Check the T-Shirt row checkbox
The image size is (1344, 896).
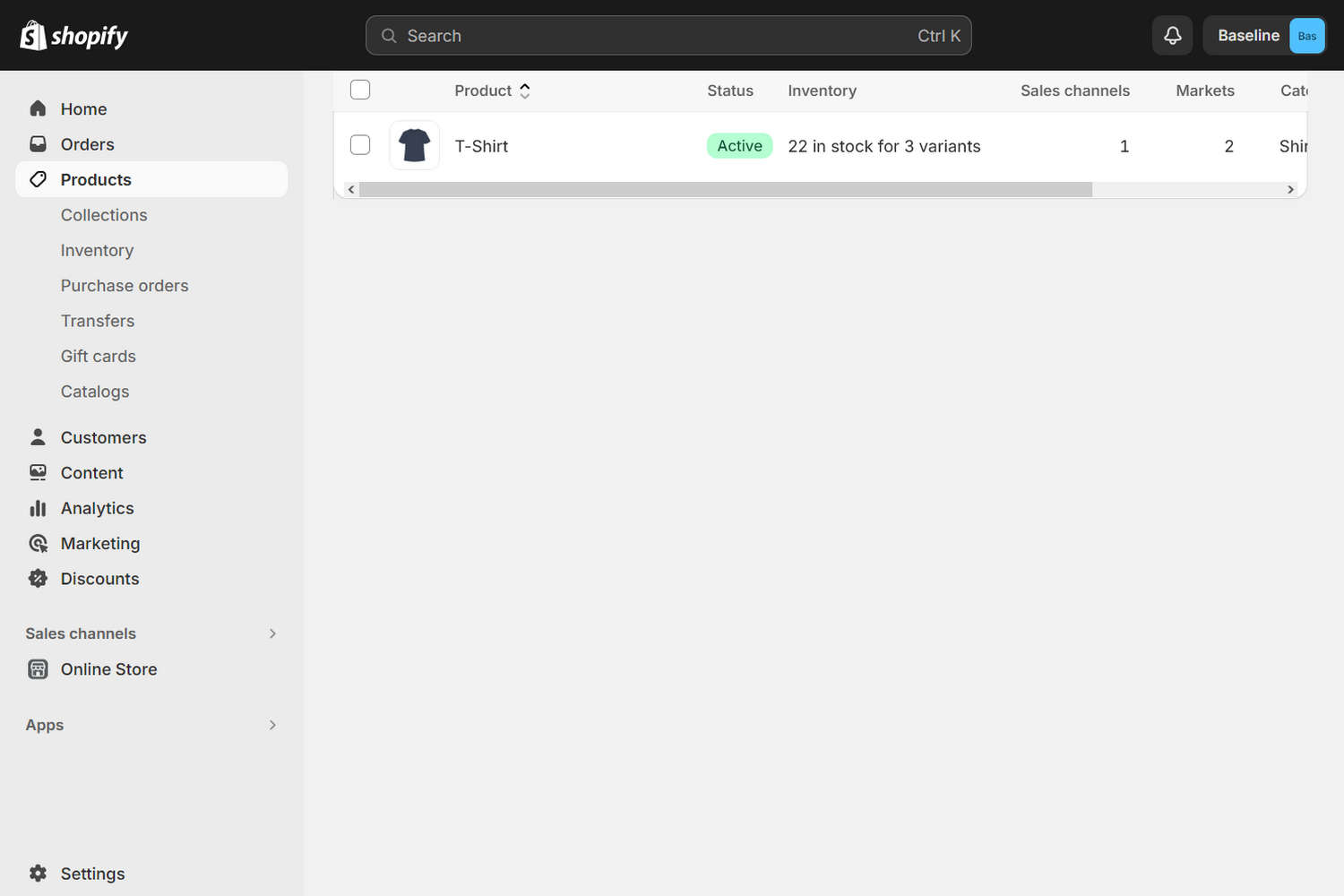coord(360,145)
